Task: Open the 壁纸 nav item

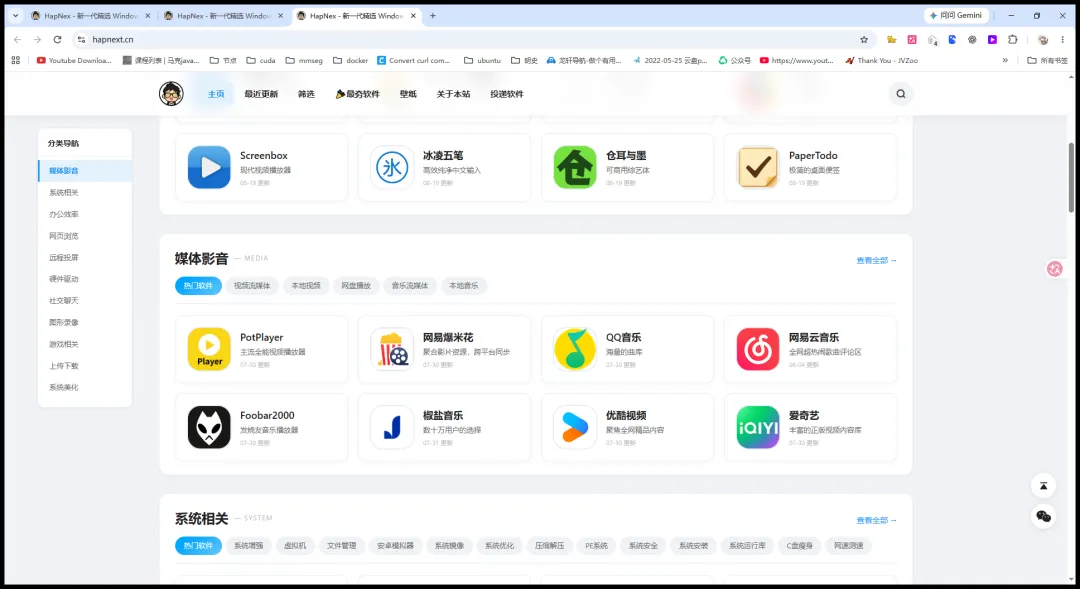Action: (x=408, y=94)
